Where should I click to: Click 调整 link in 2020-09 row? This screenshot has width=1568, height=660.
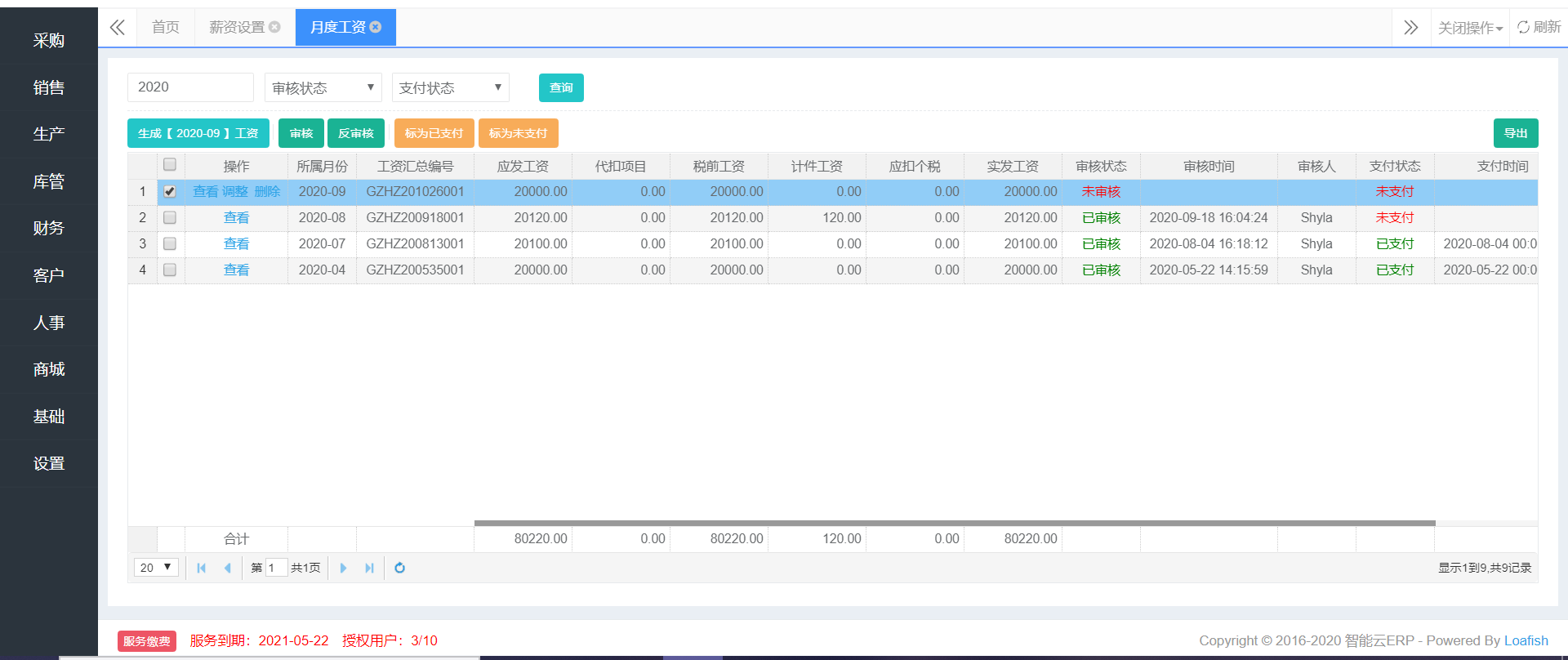click(235, 191)
